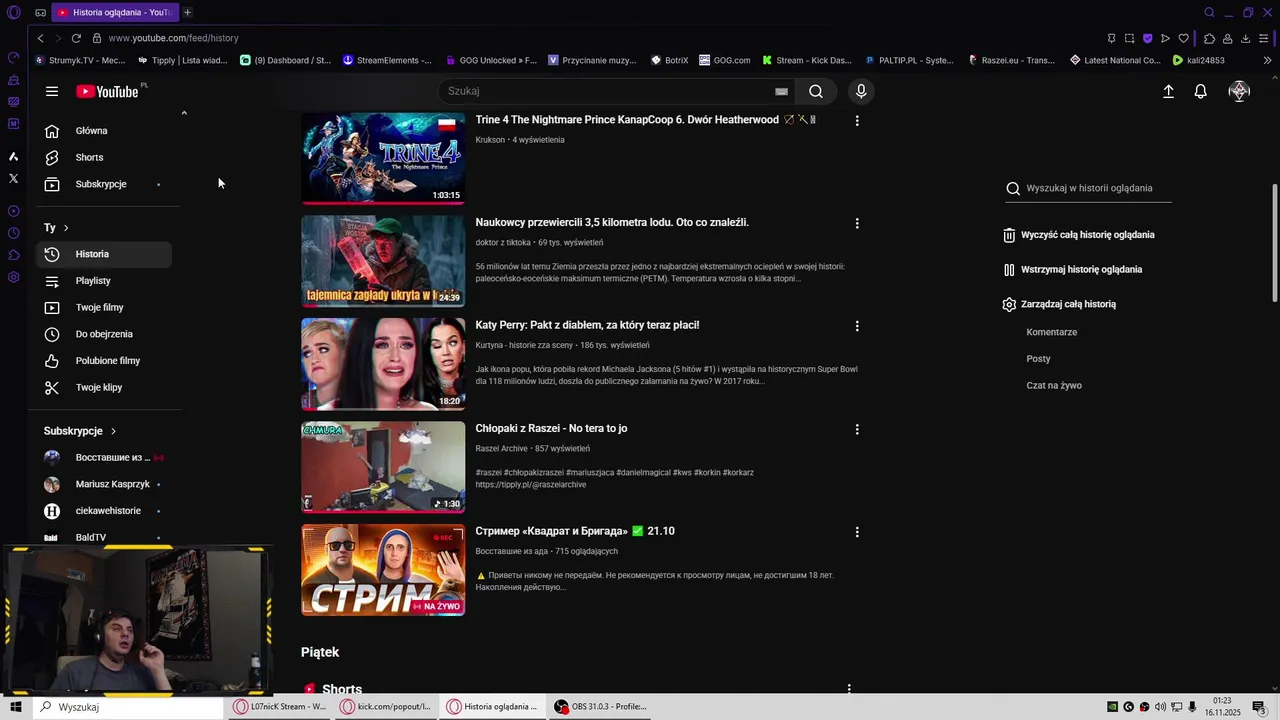Open the account avatar menu

click(x=1239, y=91)
